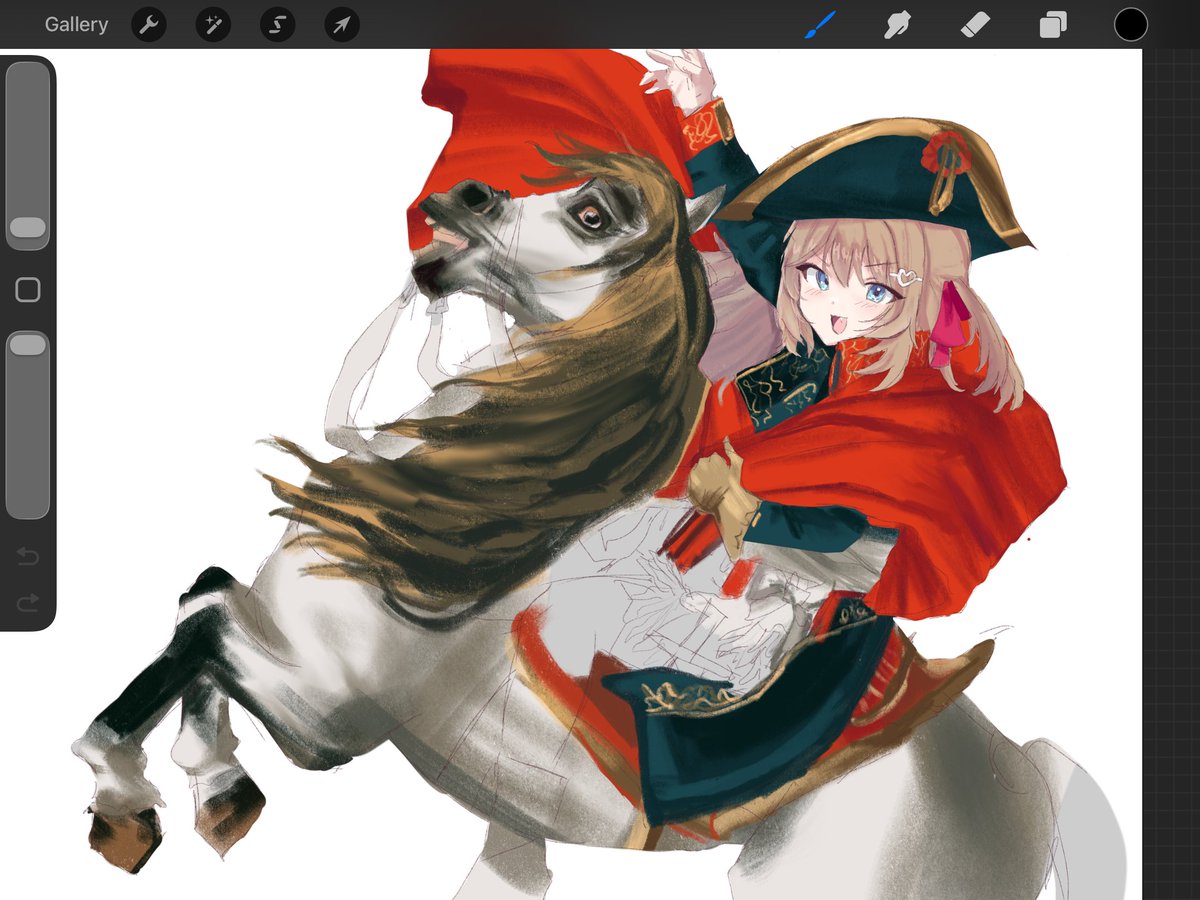This screenshot has height=900, width=1200.
Task: Tap the square Modify button in sidebar
Action: click(x=28, y=290)
